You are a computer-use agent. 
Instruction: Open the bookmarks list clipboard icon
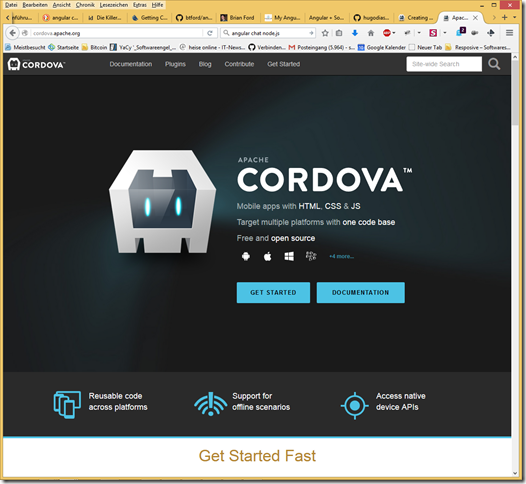click(x=339, y=33)
